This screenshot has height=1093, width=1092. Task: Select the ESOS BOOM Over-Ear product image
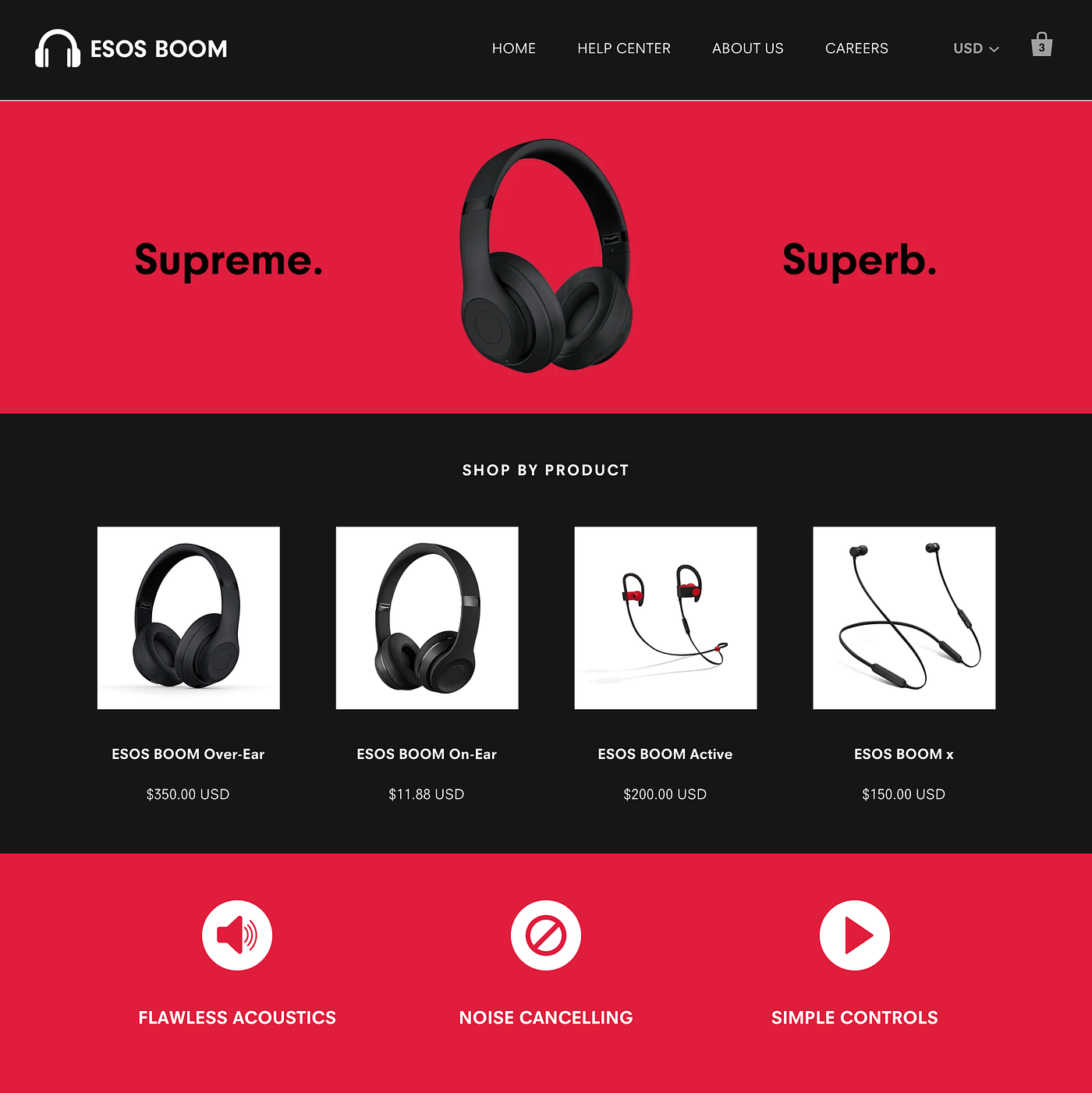click(189, 618)
